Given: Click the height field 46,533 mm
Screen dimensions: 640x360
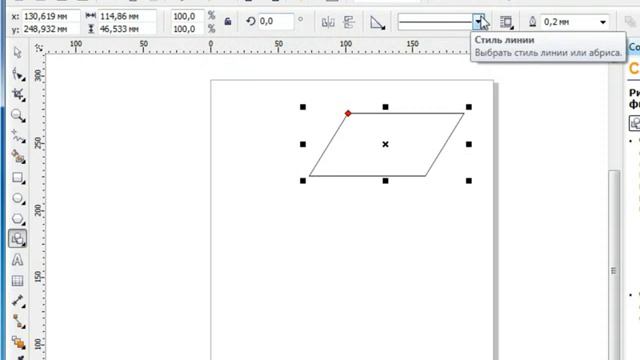Looking at the screenshot, I should 127,29.
